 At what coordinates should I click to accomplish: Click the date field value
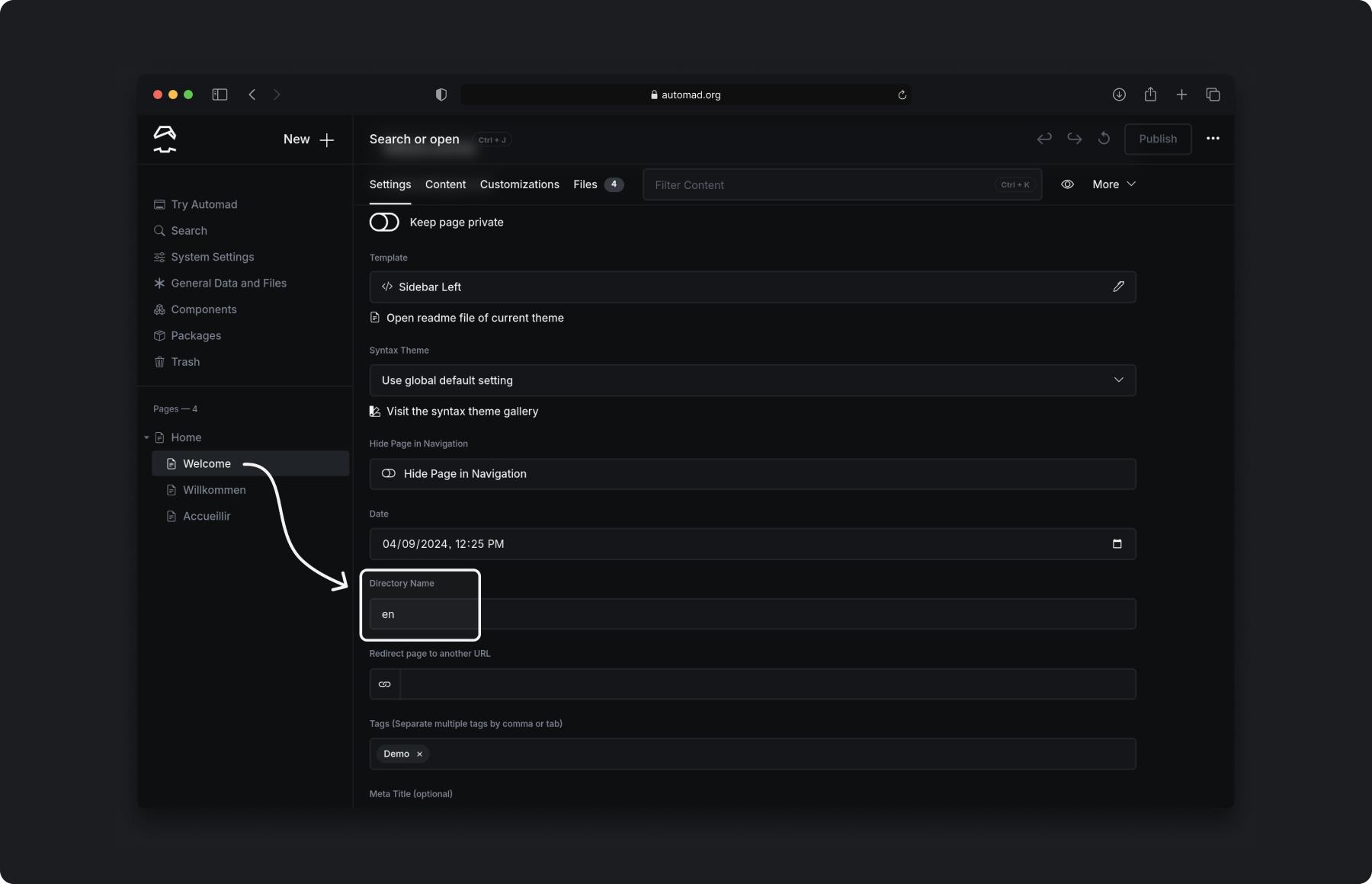[443, 544]
